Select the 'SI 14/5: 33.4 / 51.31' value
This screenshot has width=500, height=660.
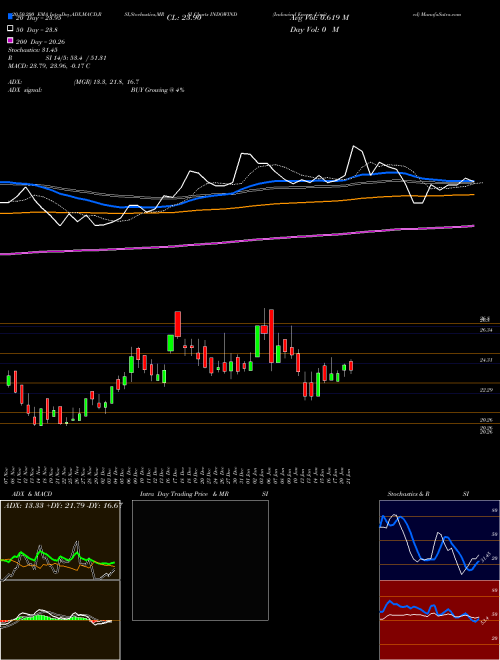pyautogui.click(x=76, y=58)
